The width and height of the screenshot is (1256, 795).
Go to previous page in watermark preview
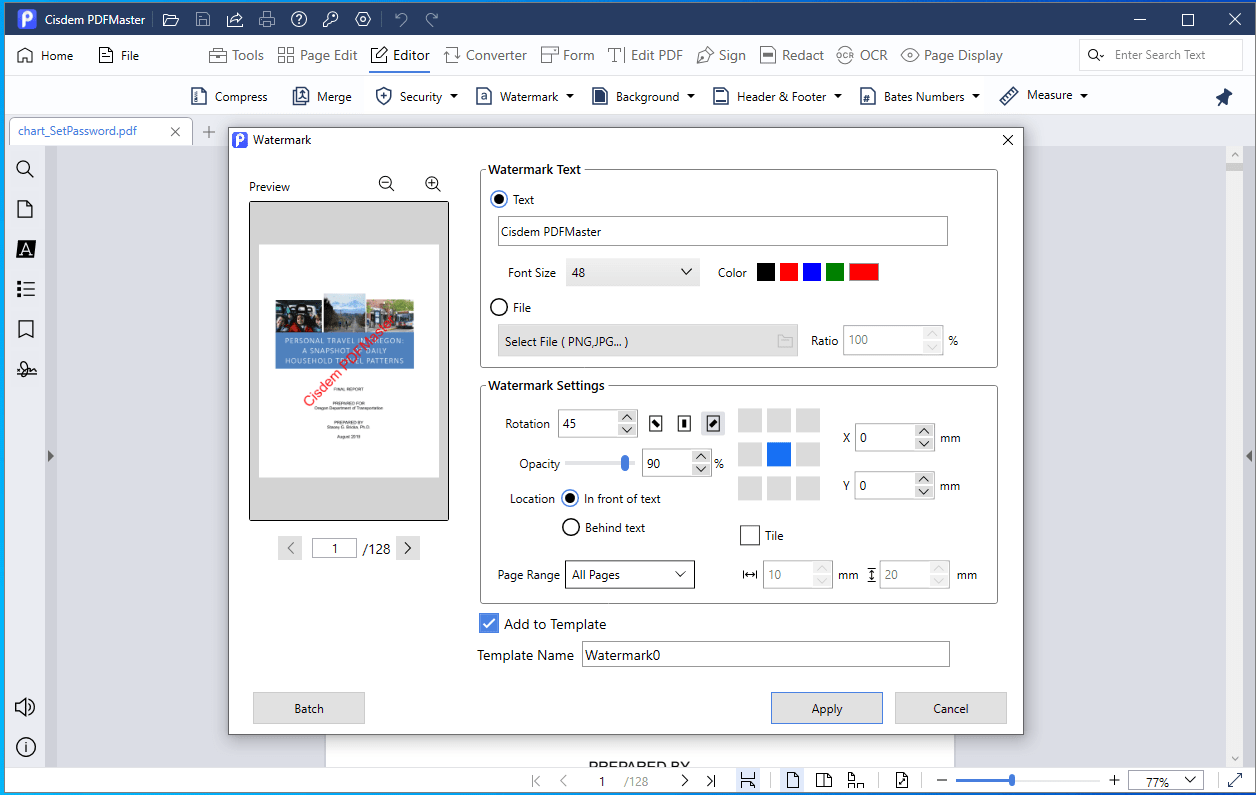coord(290,548)
